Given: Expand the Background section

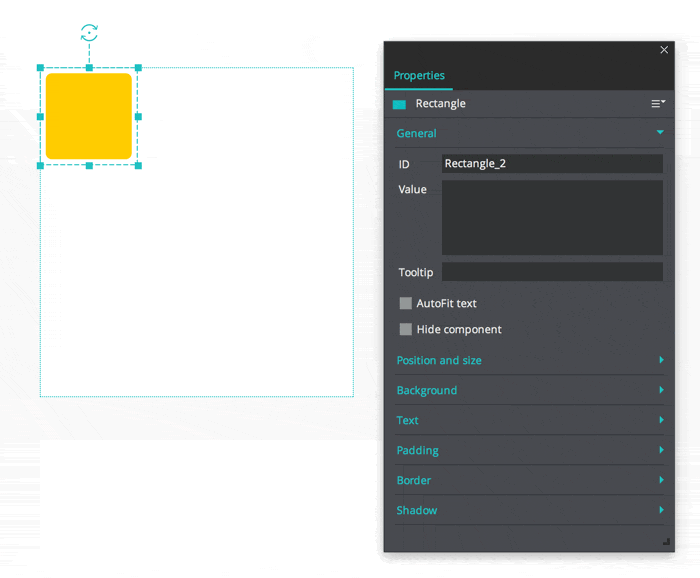Looking at the screenshot, I should pyautogui.click(x=661, y=390).
